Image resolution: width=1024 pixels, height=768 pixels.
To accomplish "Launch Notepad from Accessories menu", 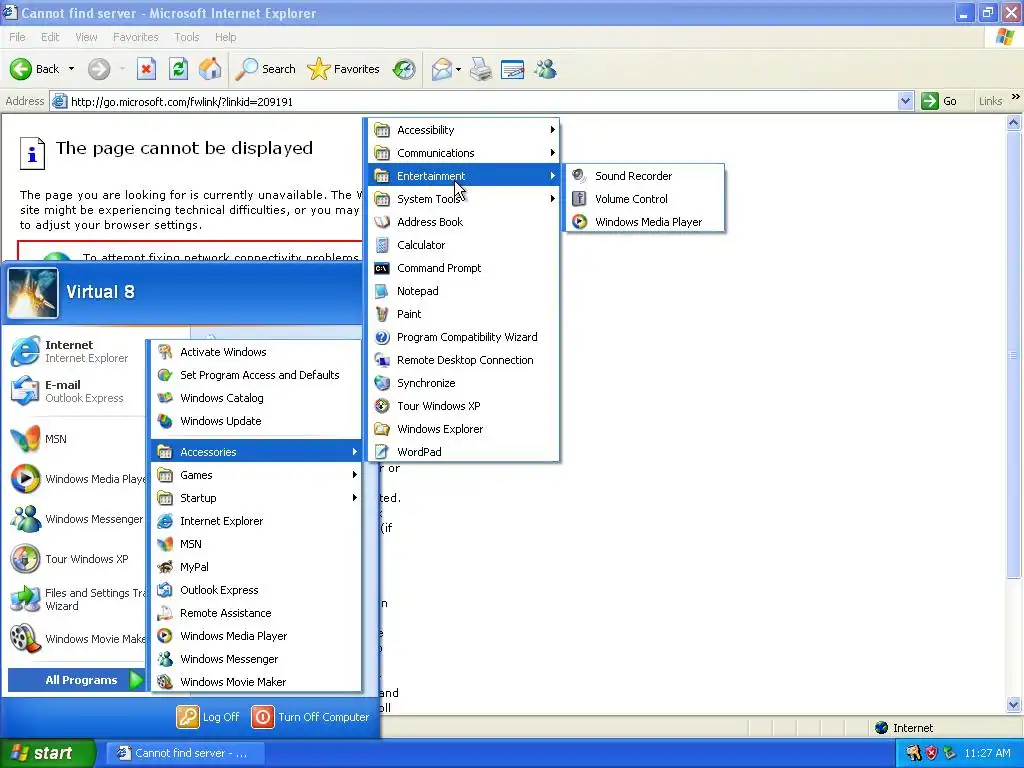I will point(464,291).
